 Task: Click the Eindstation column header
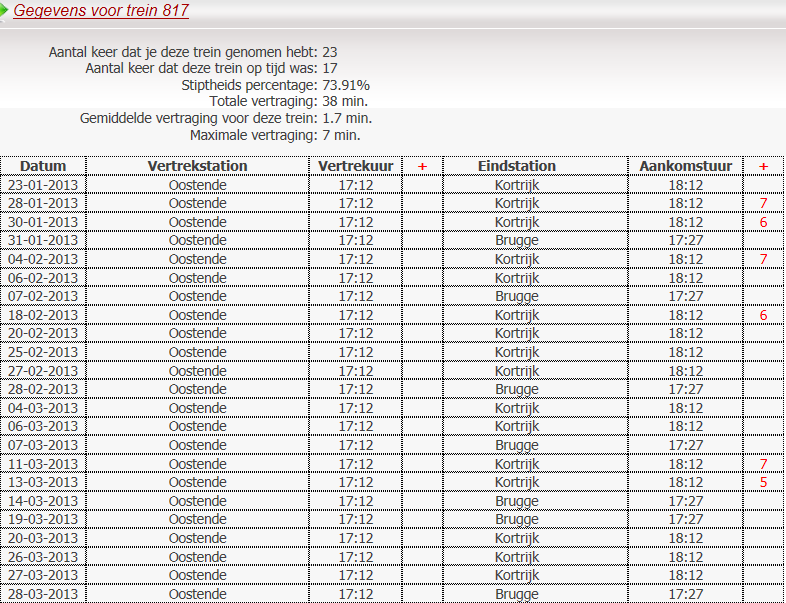pyautogui.click(x=517, y=166)
